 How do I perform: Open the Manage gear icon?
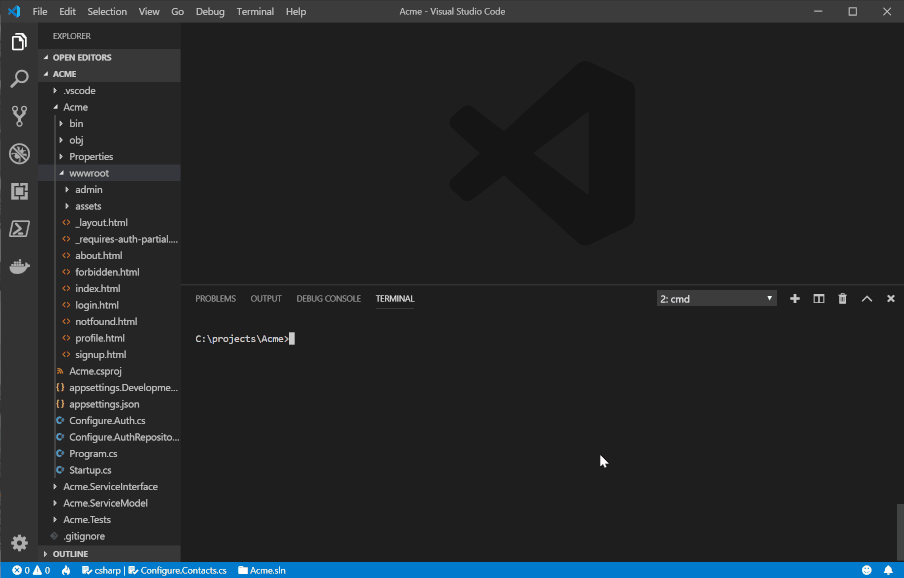19,543
